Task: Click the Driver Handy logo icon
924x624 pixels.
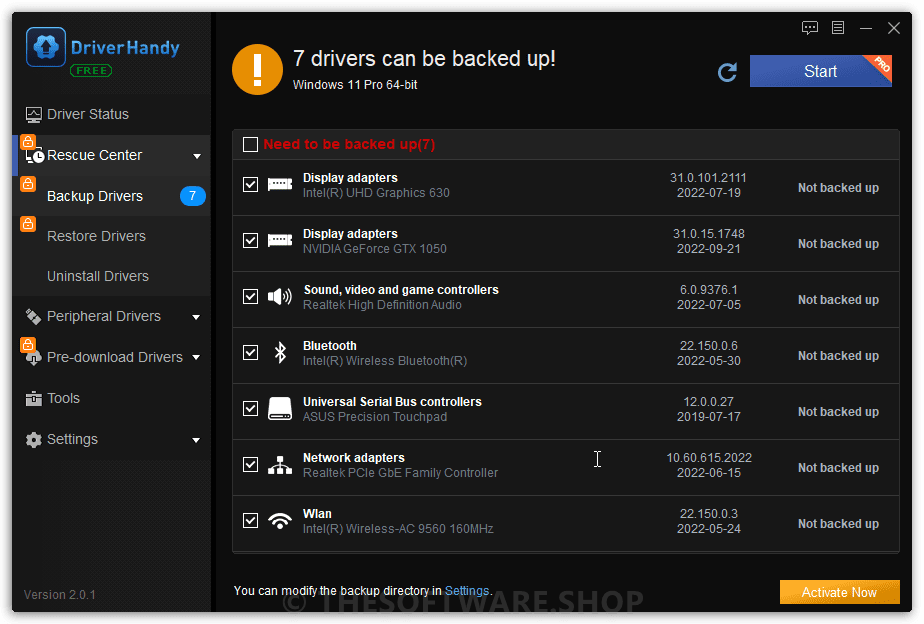Action: click(x=46, y=47)
